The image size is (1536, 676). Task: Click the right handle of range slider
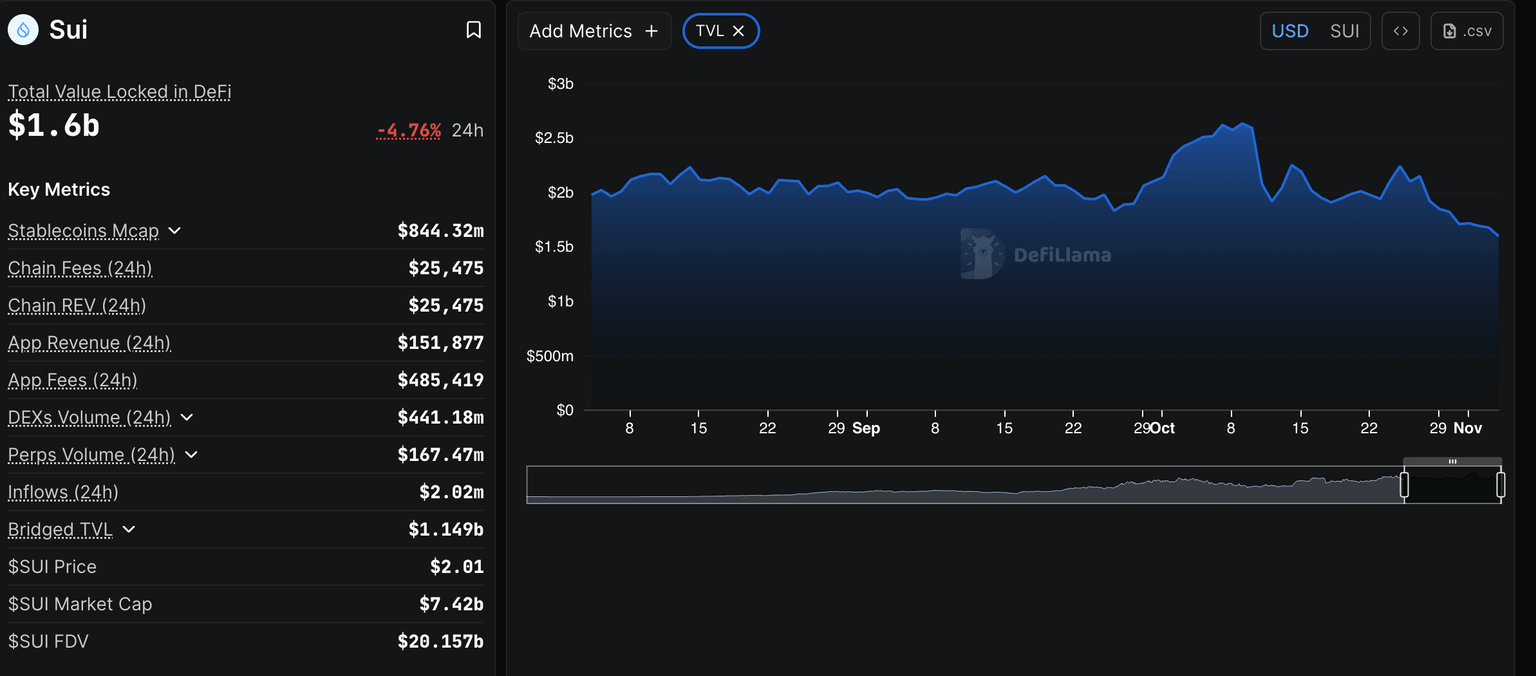1500,485
